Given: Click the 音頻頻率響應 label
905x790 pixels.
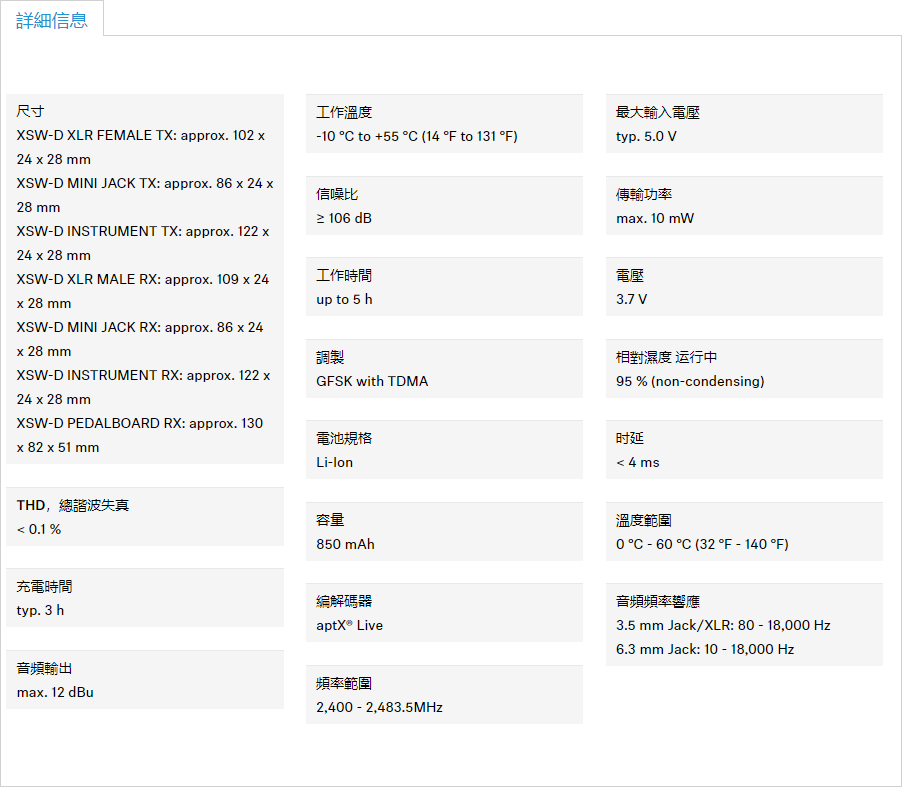Looking at the screenshot, I should pyautogui.click(x=658, y=602).
